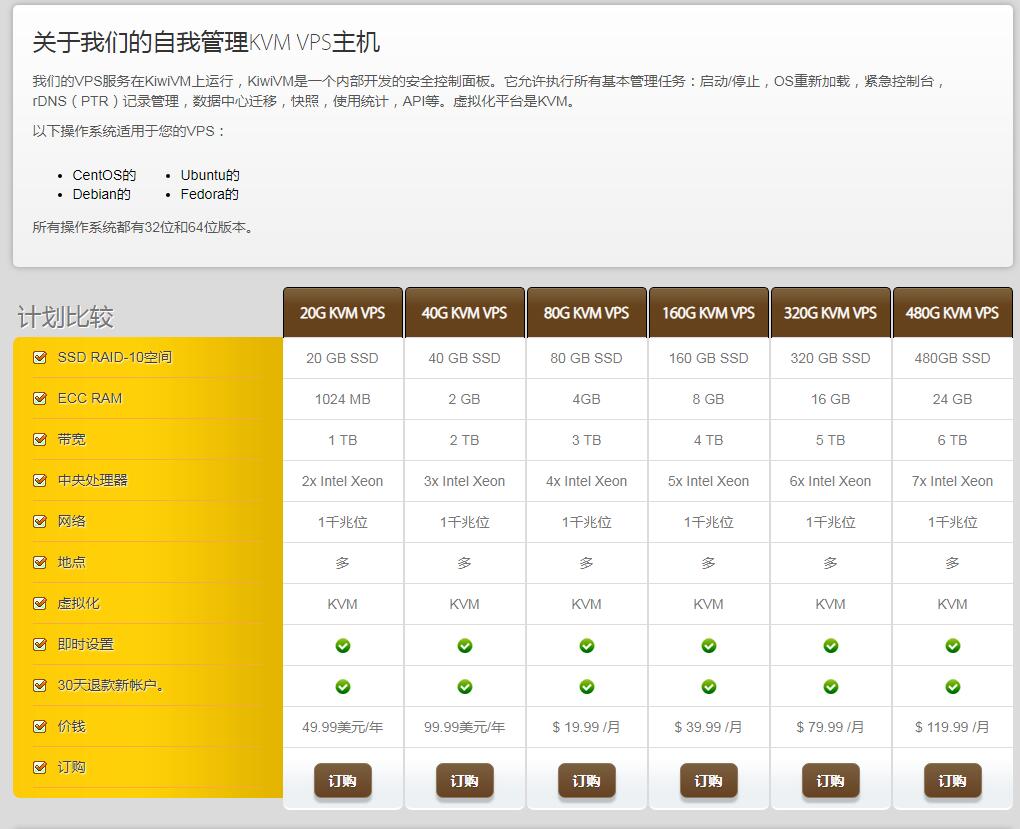
Task: Select the 40G KVM VPS column header
Action: [464, 312]
